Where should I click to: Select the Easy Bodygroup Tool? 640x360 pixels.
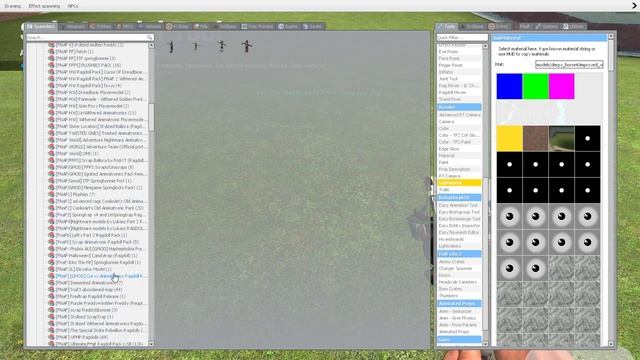[459, 212]
